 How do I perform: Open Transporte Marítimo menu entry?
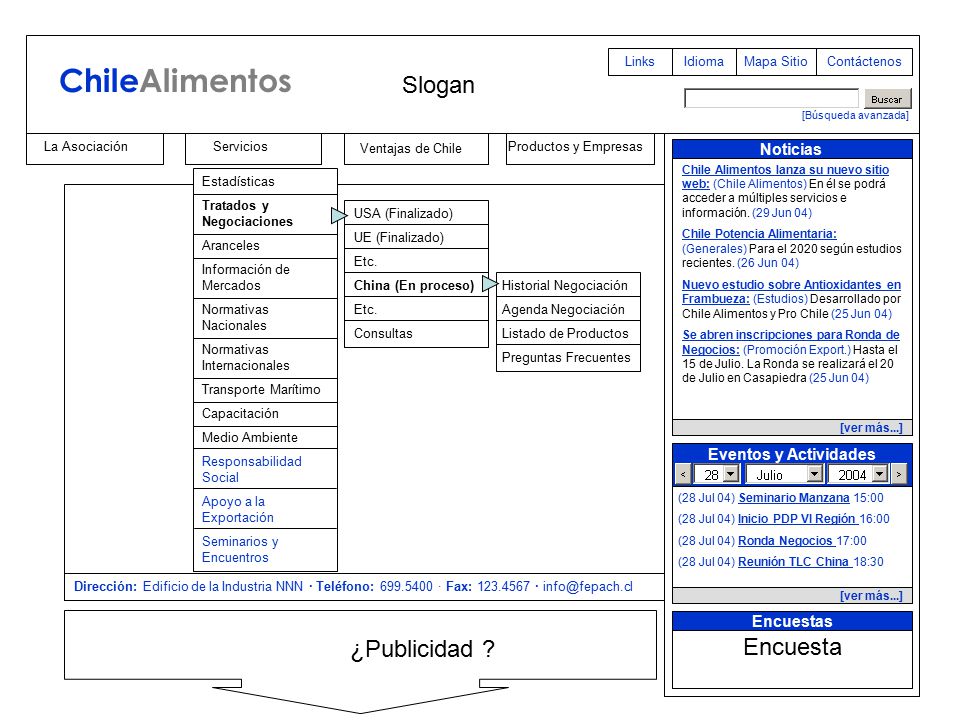[x=265, y=390]
